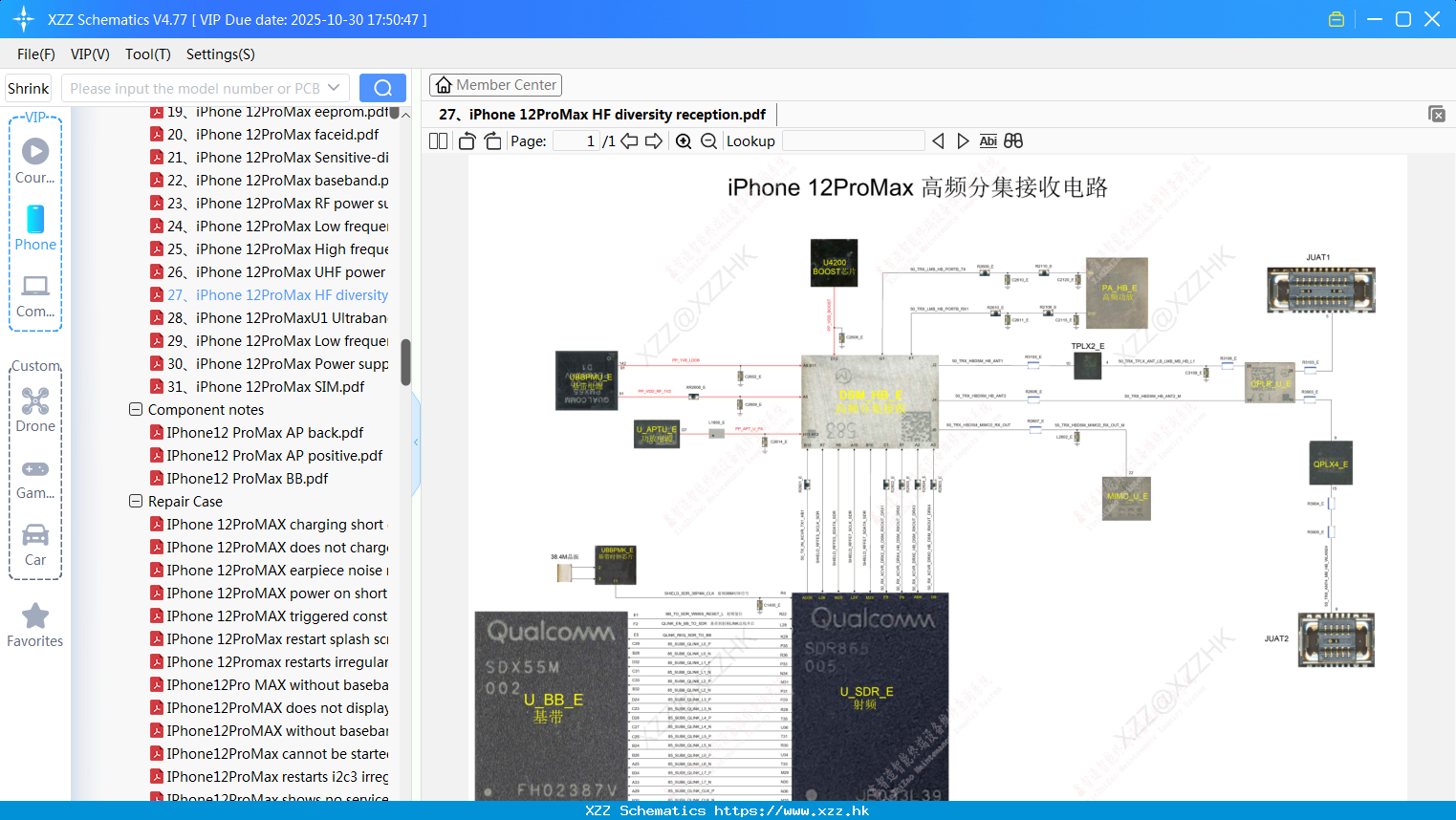Open 31 iPhone 12ProMax SIM.pdf

[x=258, y=387]
